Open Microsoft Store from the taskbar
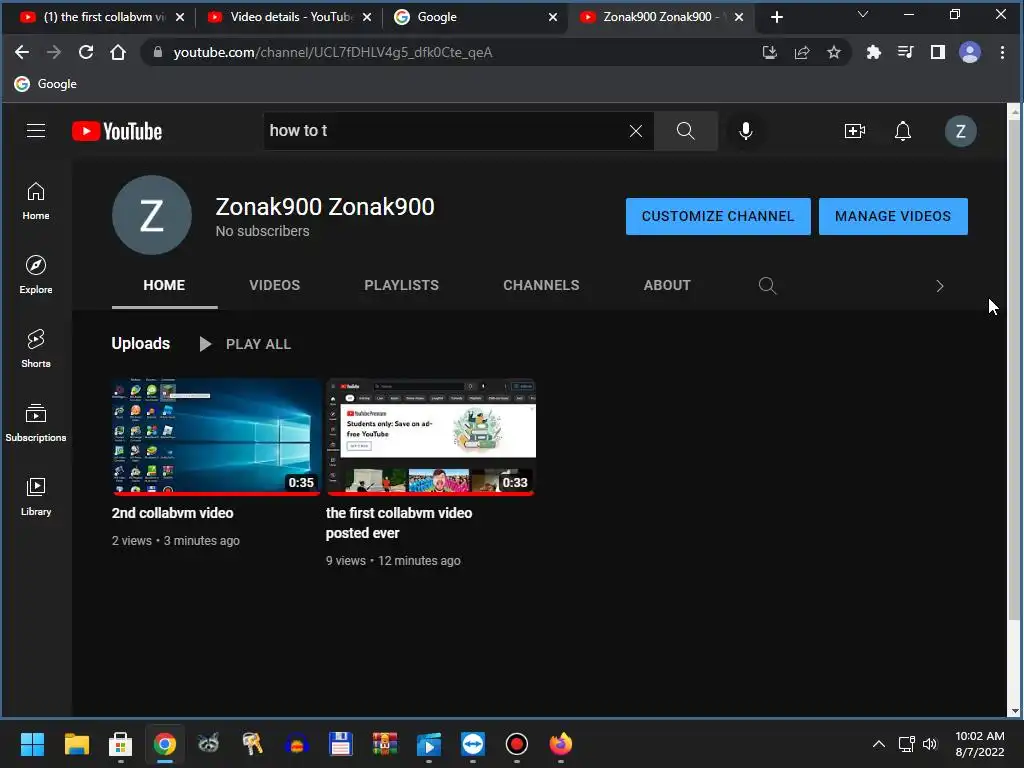 click(x=120, y=744)
